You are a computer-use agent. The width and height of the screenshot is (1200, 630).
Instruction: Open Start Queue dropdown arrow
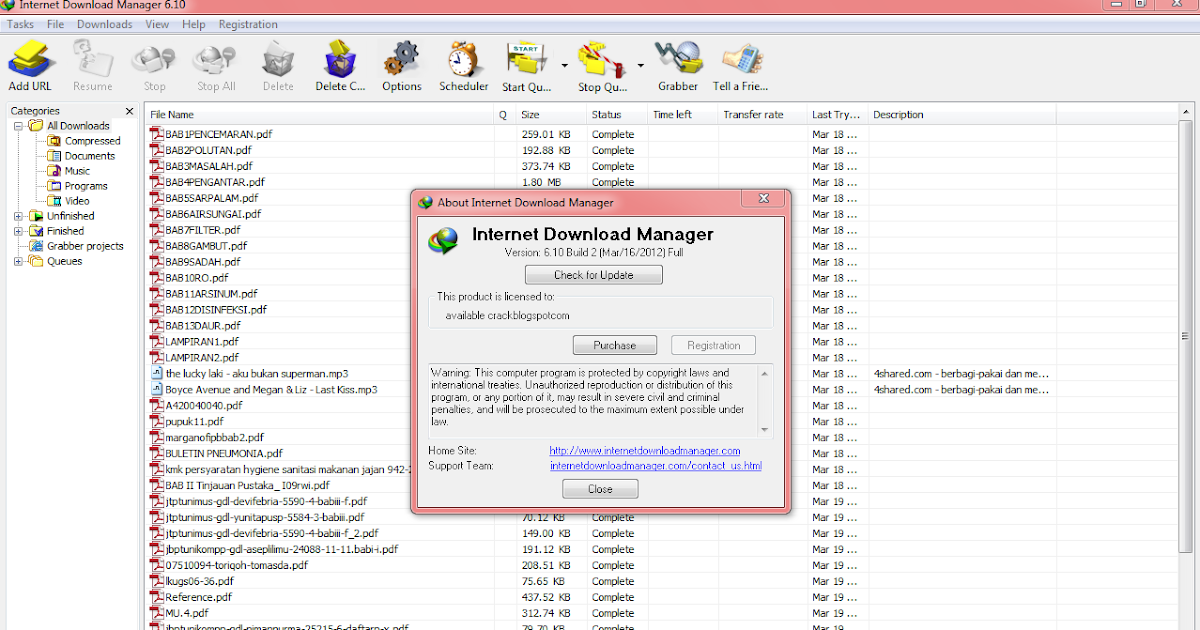point(565,66)
